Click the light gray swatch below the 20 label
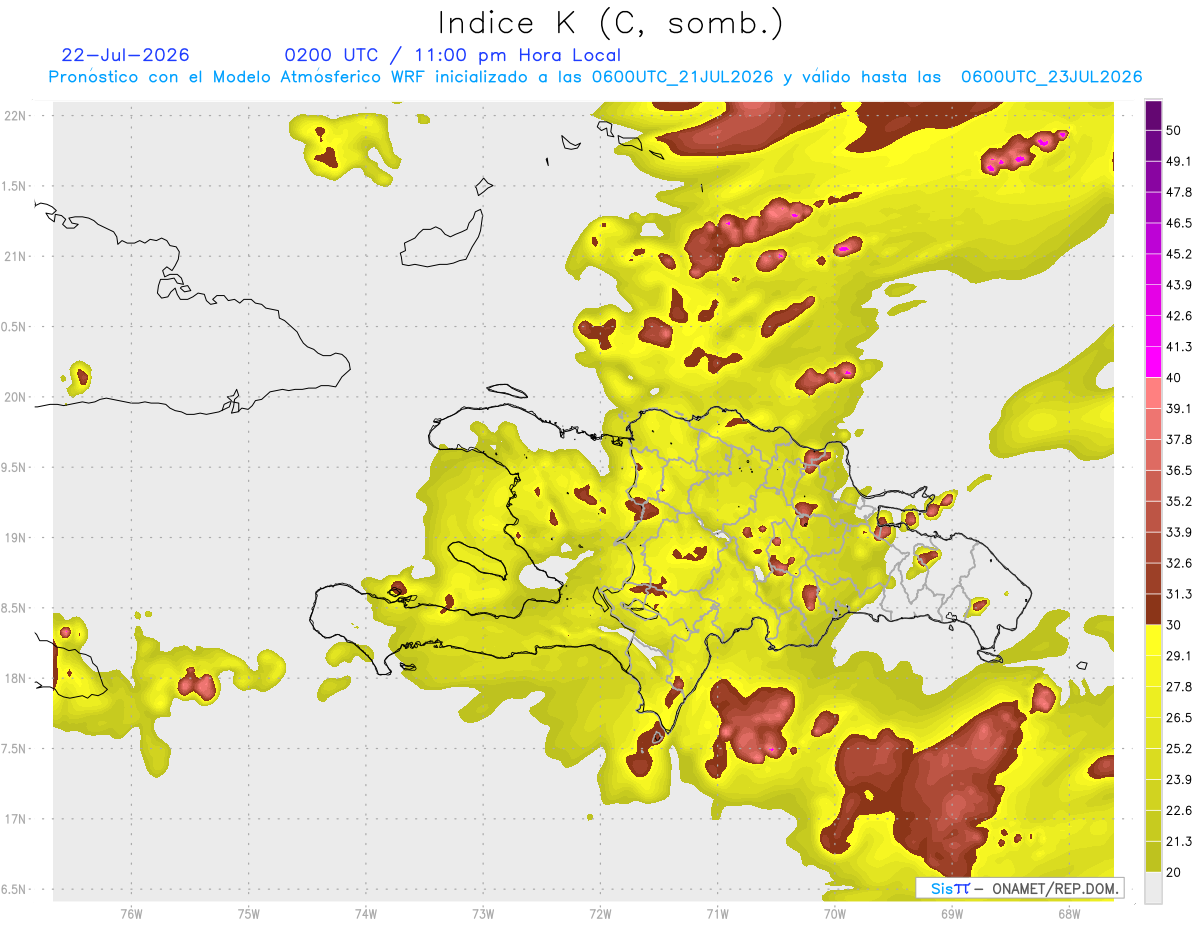The image size is (1200, 927). tap(1153, 887)
